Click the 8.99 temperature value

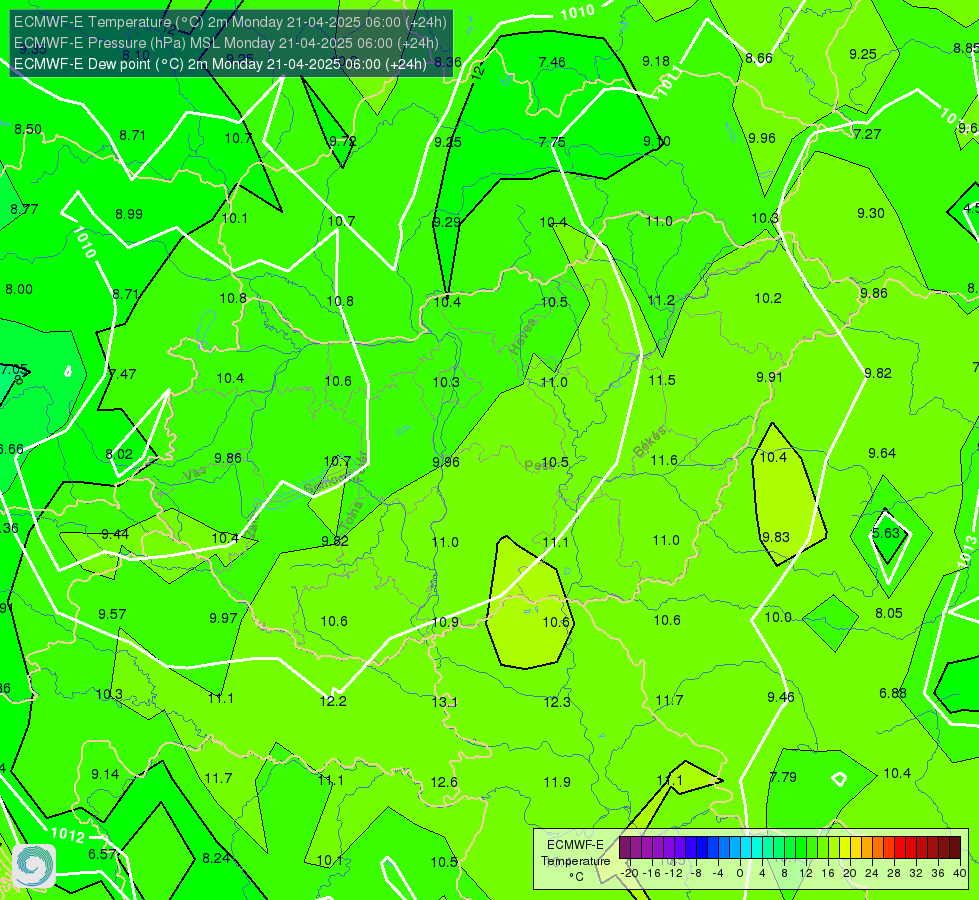click(x=129, y=214)
